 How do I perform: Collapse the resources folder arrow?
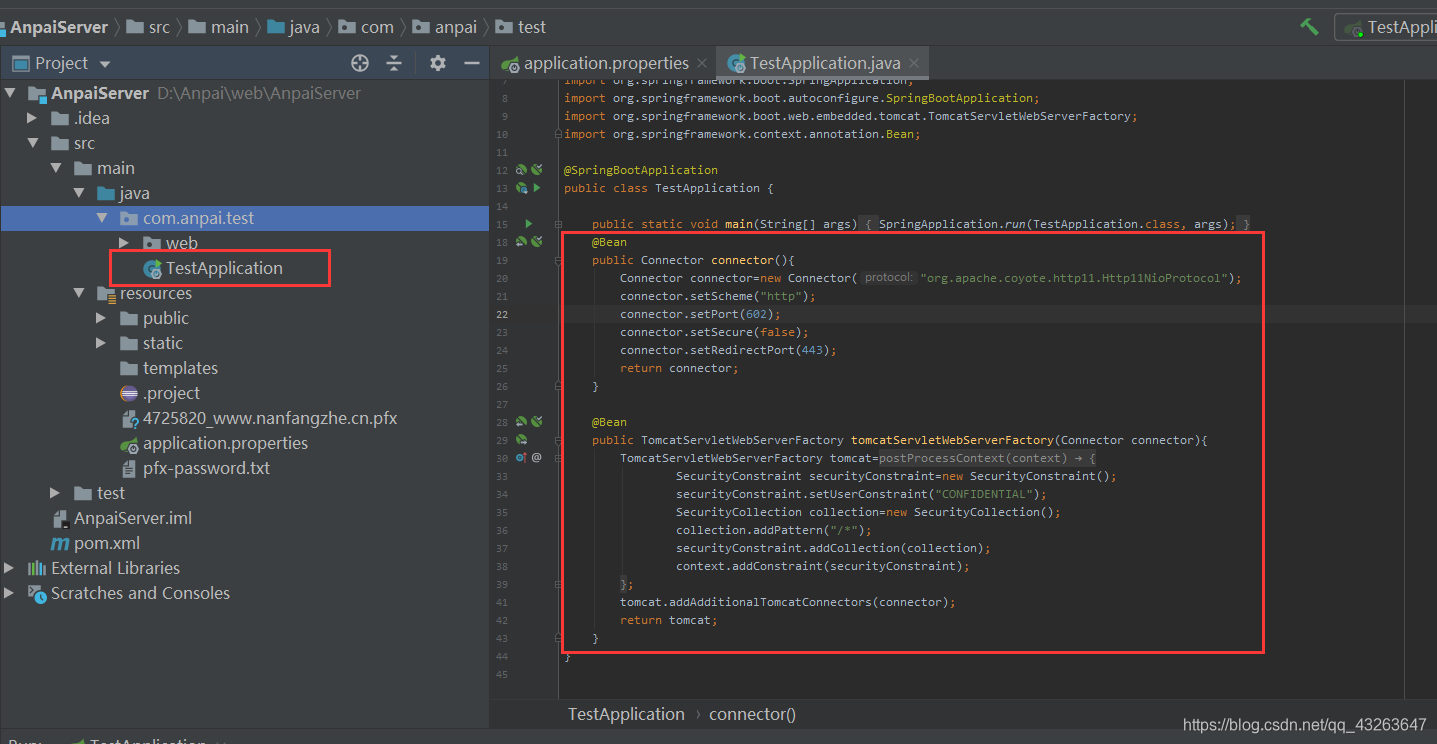click(x=79, y=293)
